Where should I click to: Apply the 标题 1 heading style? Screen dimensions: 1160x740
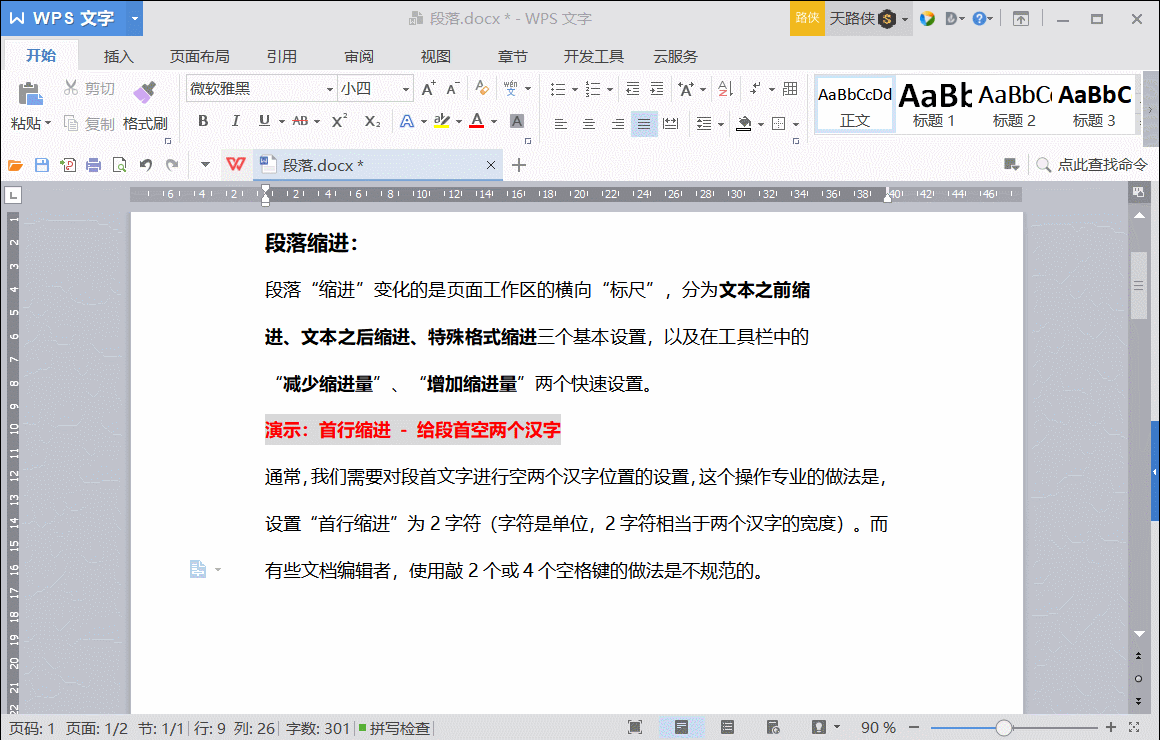pos(934,104)
